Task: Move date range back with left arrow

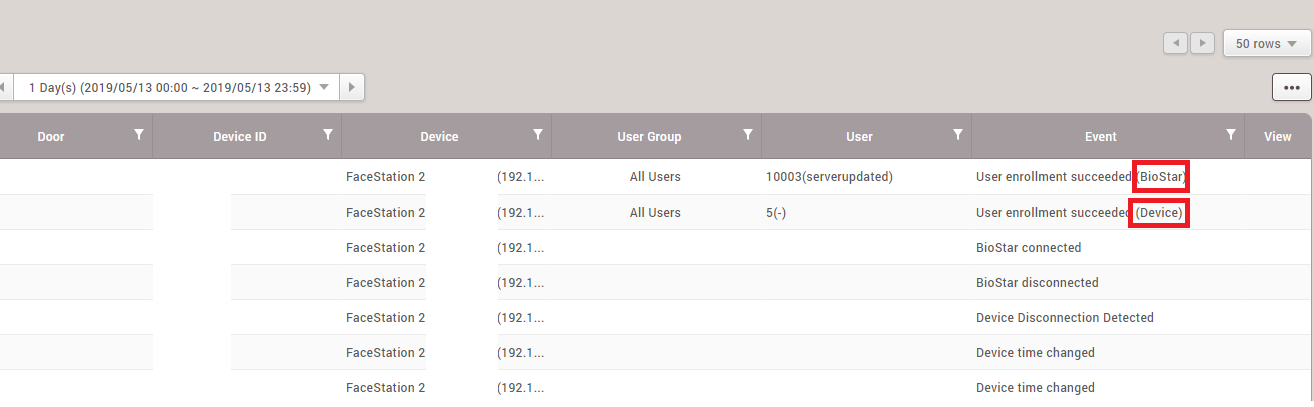Action: (4, 87)
